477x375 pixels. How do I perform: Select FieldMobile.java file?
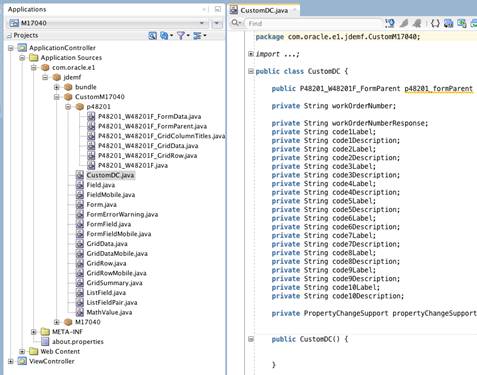(x=111, y=195)
